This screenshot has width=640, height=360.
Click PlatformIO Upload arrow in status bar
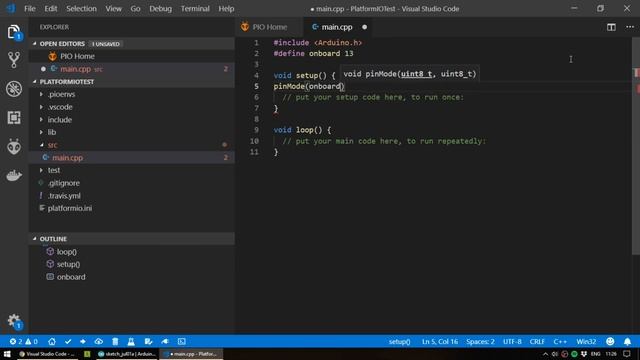pyautogui.click(x=83, y=341)
